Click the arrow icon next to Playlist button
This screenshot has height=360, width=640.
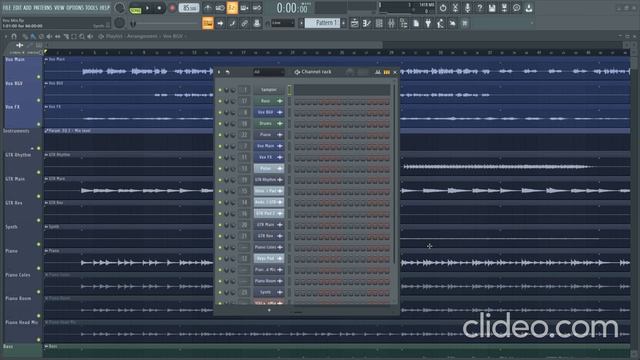tap(220, 24)
